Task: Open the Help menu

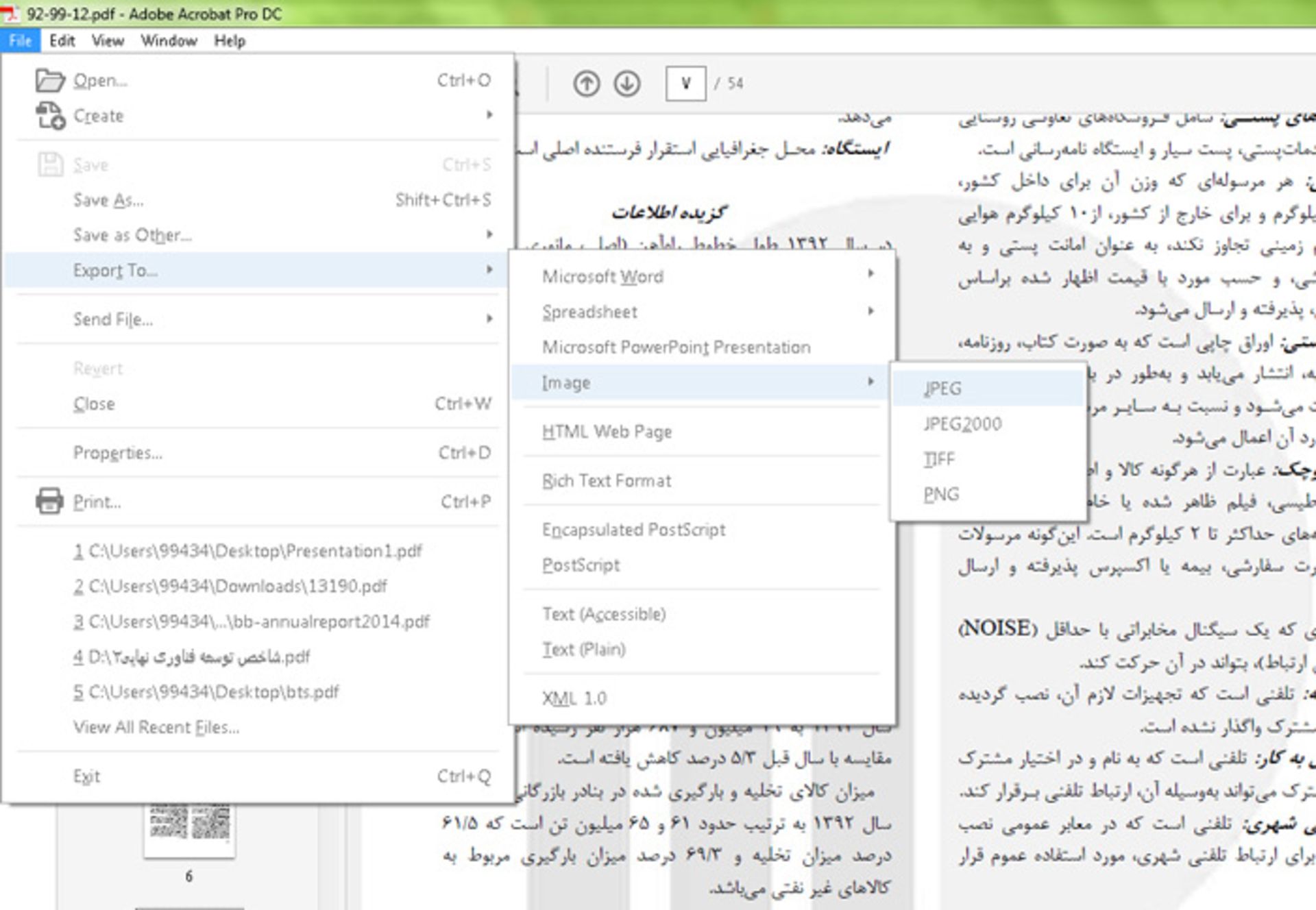Action: pos(228,41)
